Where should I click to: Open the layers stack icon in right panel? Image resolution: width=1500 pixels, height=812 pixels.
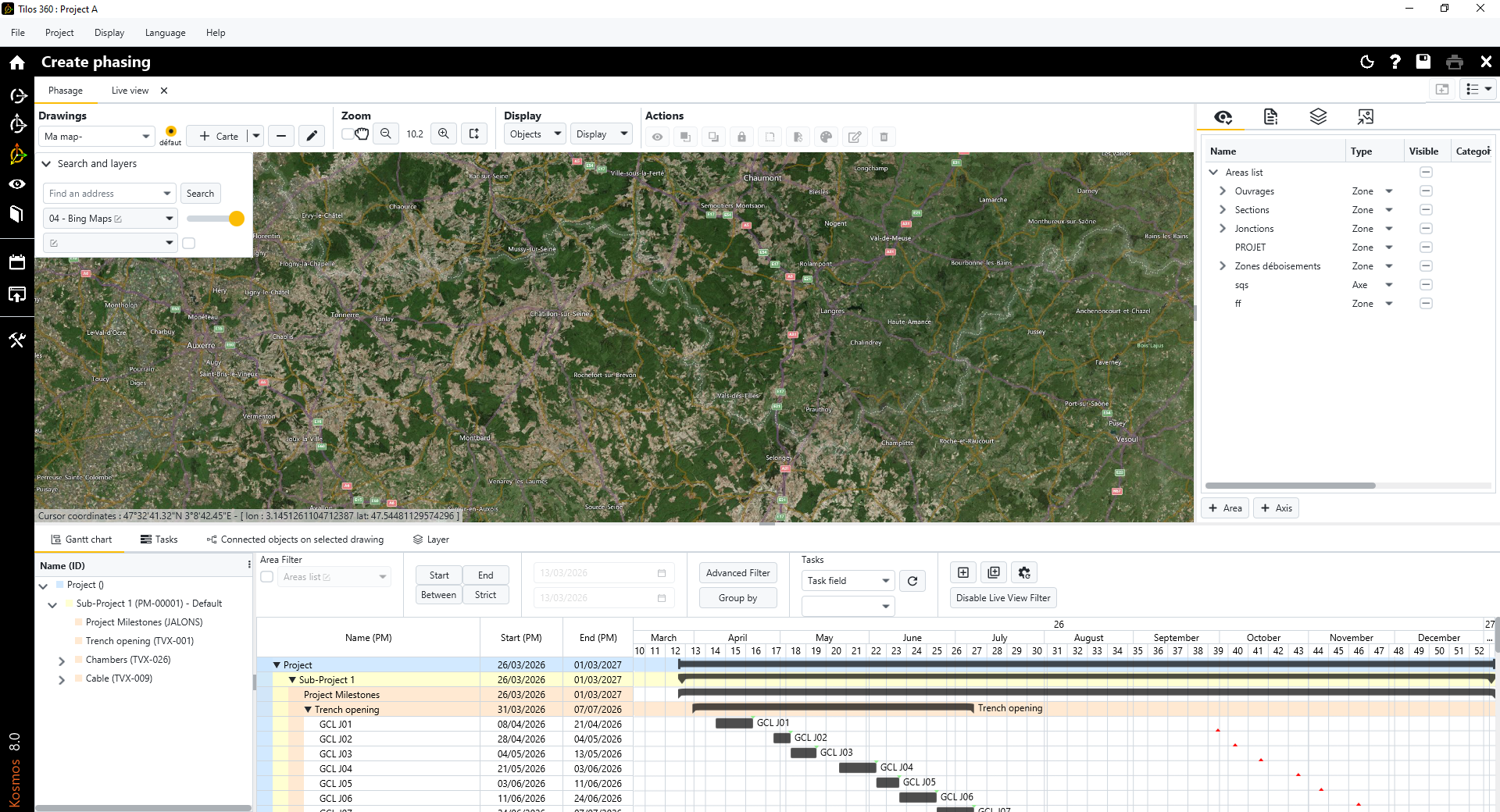coord(1318,117)
